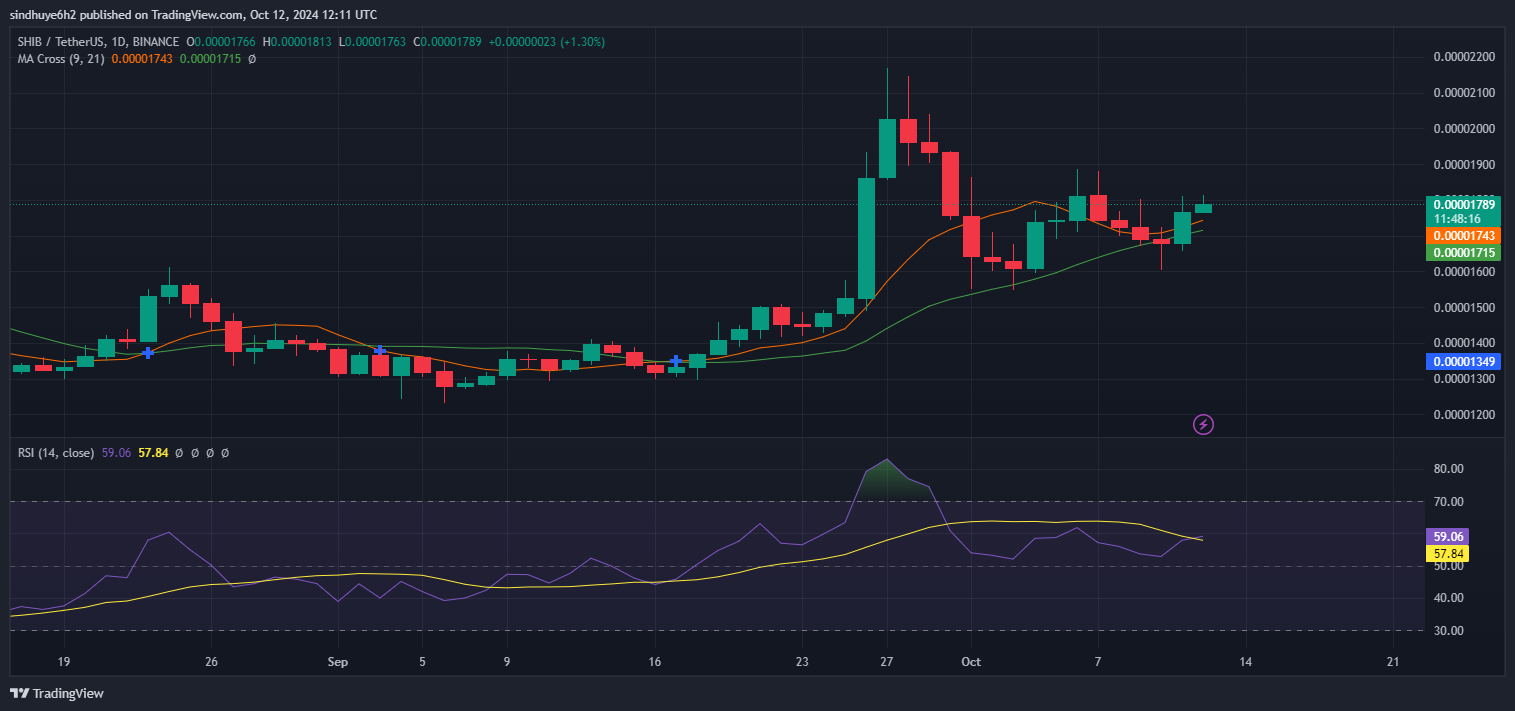Click the purple 59.06 value in RSI legend
The width and height of the screenshot is (1515, 711).
click(x=117, y=453)
